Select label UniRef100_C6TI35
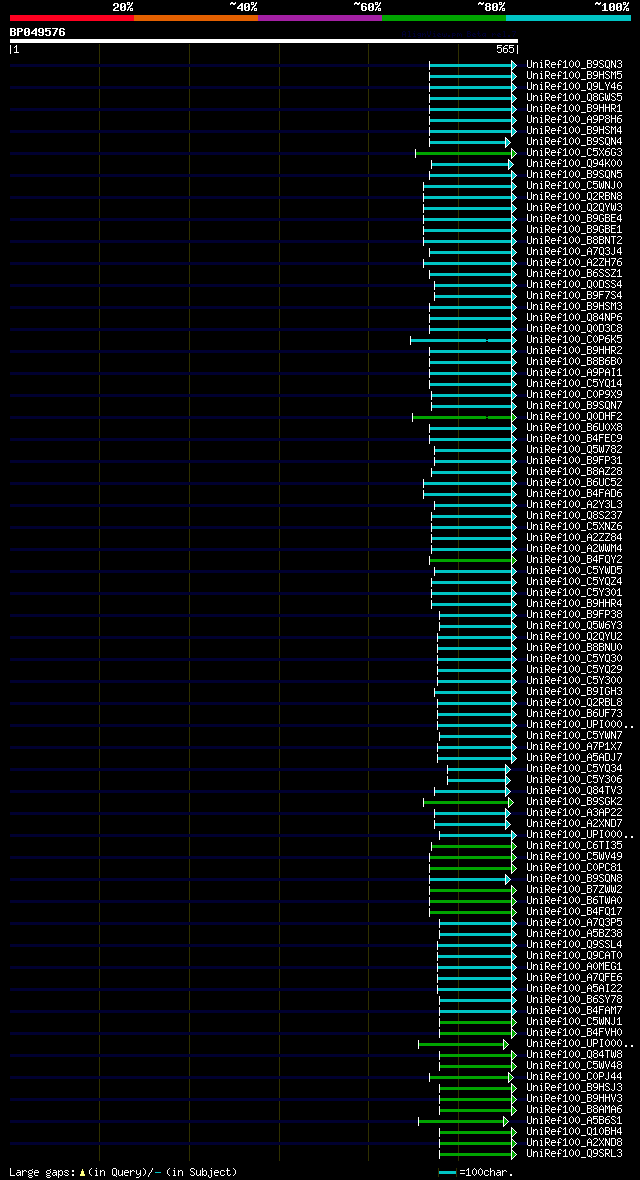The width and height of the screenshot is (640, 1180). point(574,846)
